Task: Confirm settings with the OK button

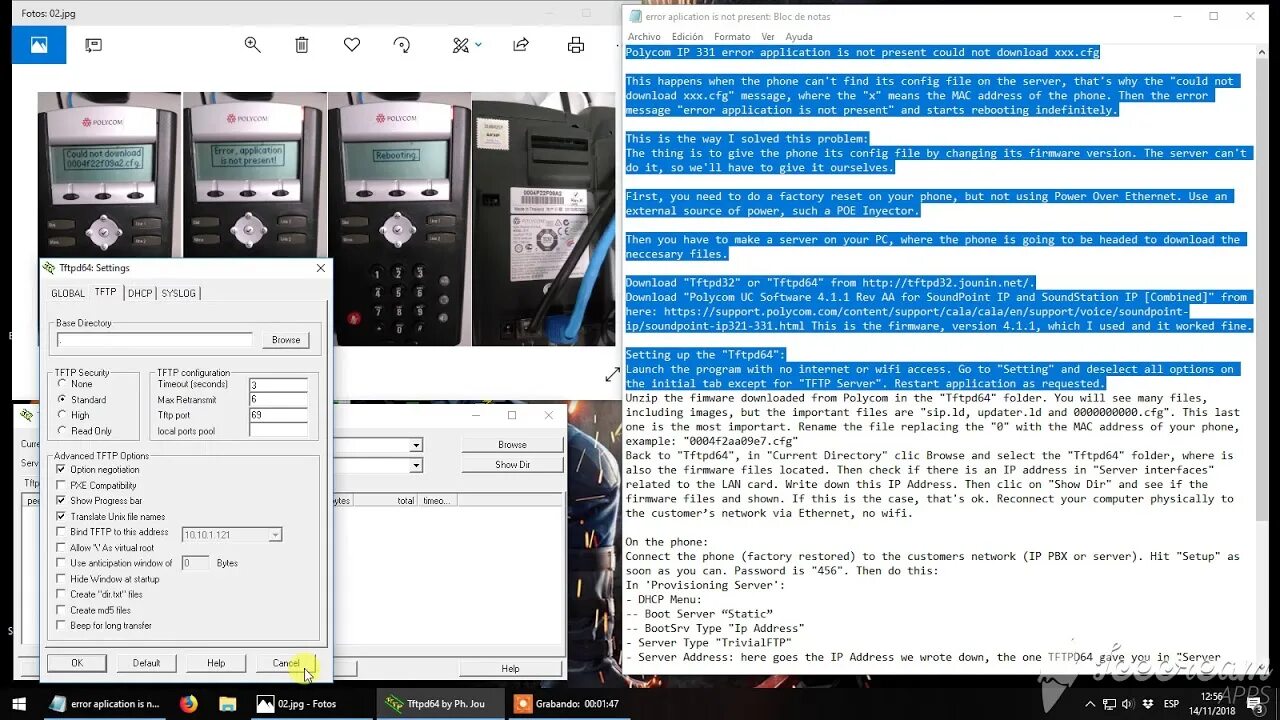Action: tap(77, 663)
